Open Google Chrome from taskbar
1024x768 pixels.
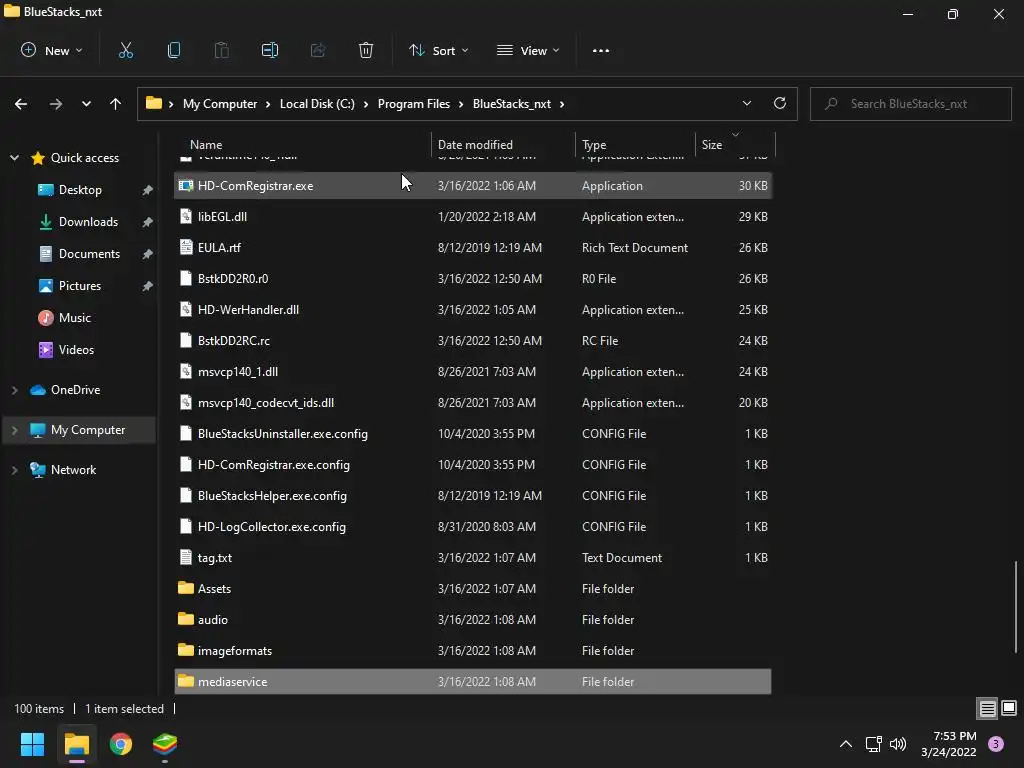click(121, 744)
